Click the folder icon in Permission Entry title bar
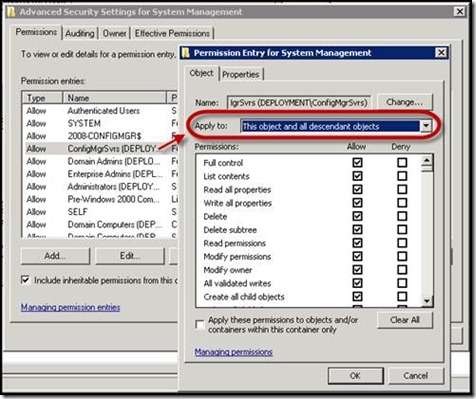476x399 pixels. (x=186, y=53)
